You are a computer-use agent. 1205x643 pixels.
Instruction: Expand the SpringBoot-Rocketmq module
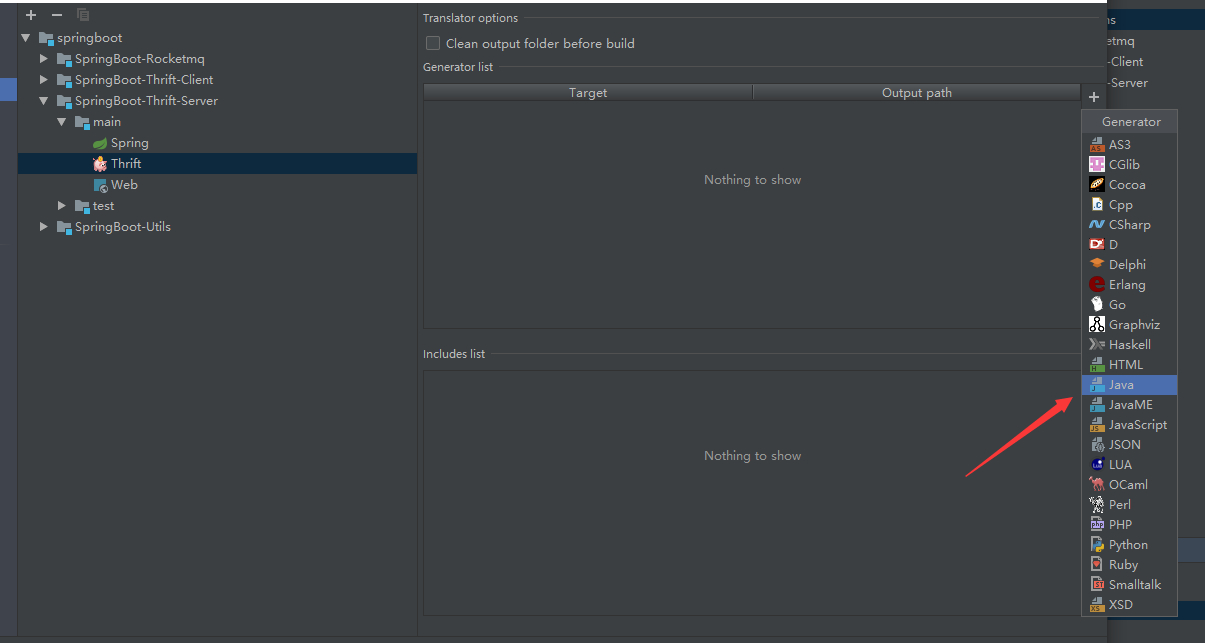pyautogui.click(x=44, y=59)
